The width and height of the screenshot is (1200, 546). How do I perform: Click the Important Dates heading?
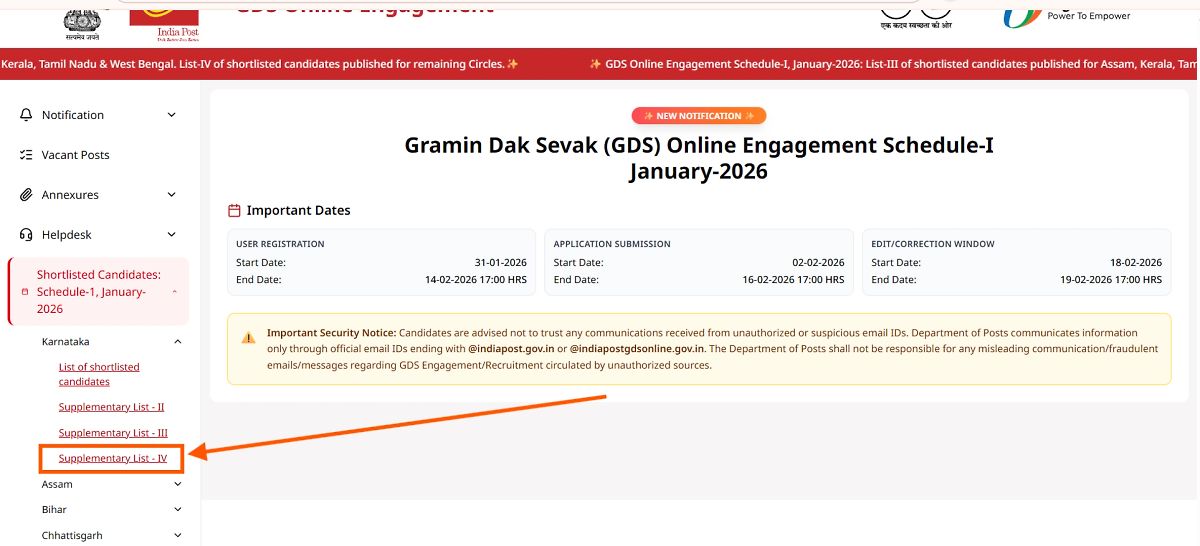click(x=299, y=211)
